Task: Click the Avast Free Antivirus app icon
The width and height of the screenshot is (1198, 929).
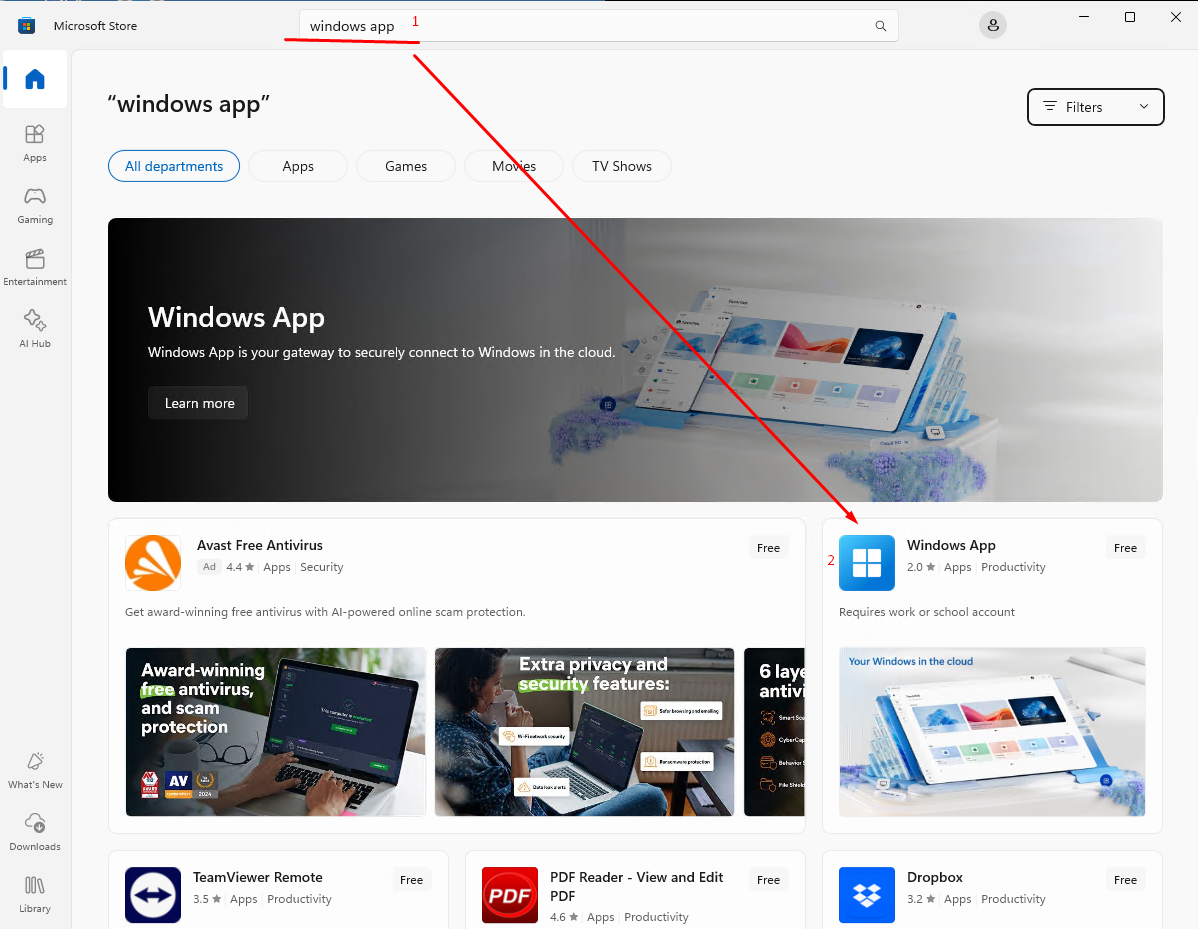Action: [153, 563]
